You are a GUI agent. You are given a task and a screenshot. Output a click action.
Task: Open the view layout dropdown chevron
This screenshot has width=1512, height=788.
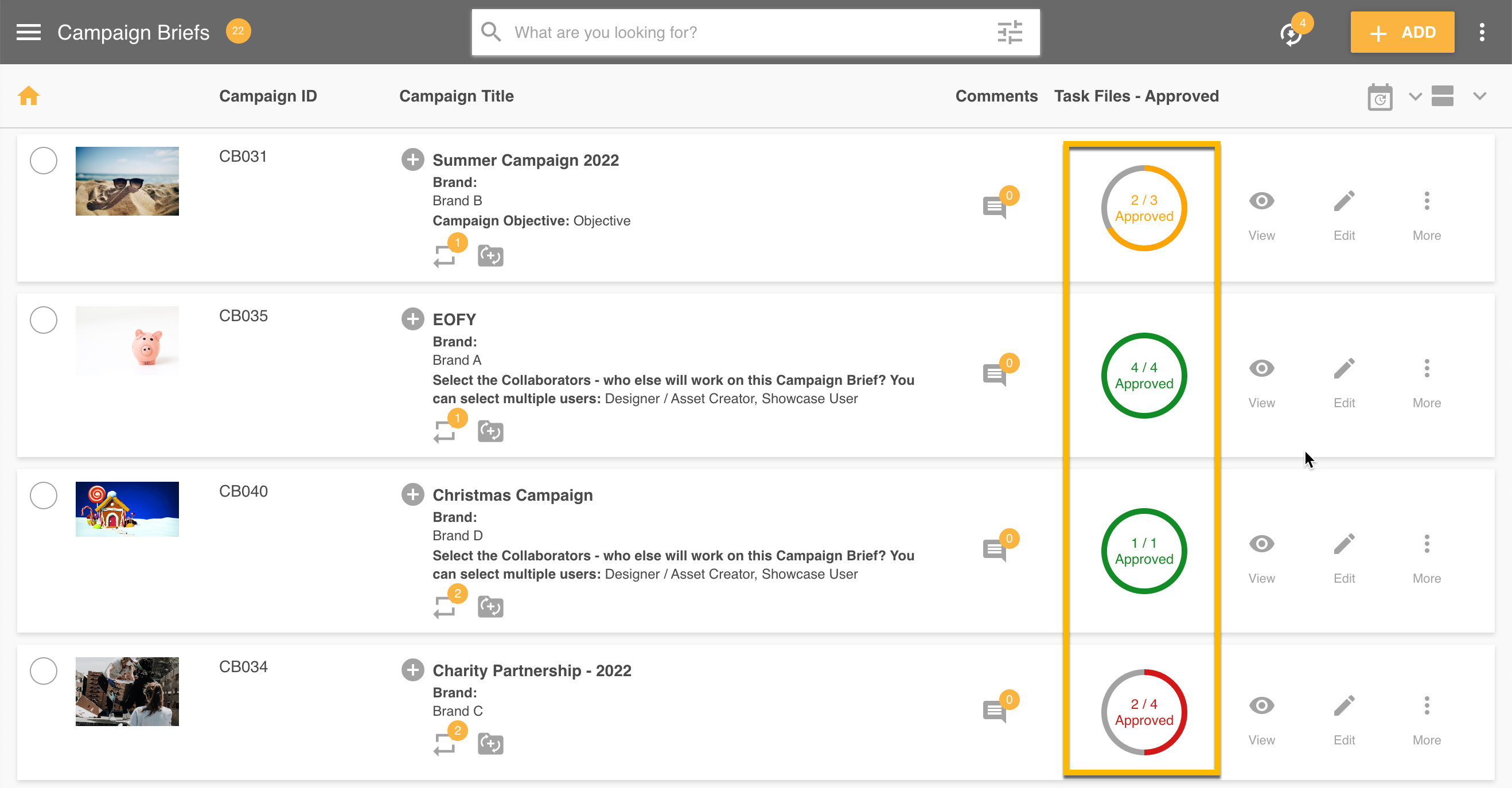point(1479,96)
